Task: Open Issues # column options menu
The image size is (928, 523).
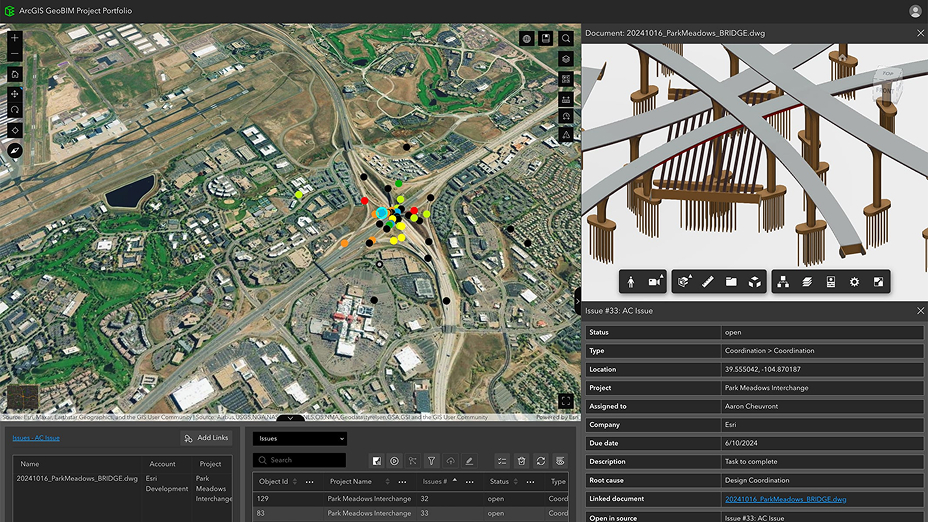Action: [469, 482]
